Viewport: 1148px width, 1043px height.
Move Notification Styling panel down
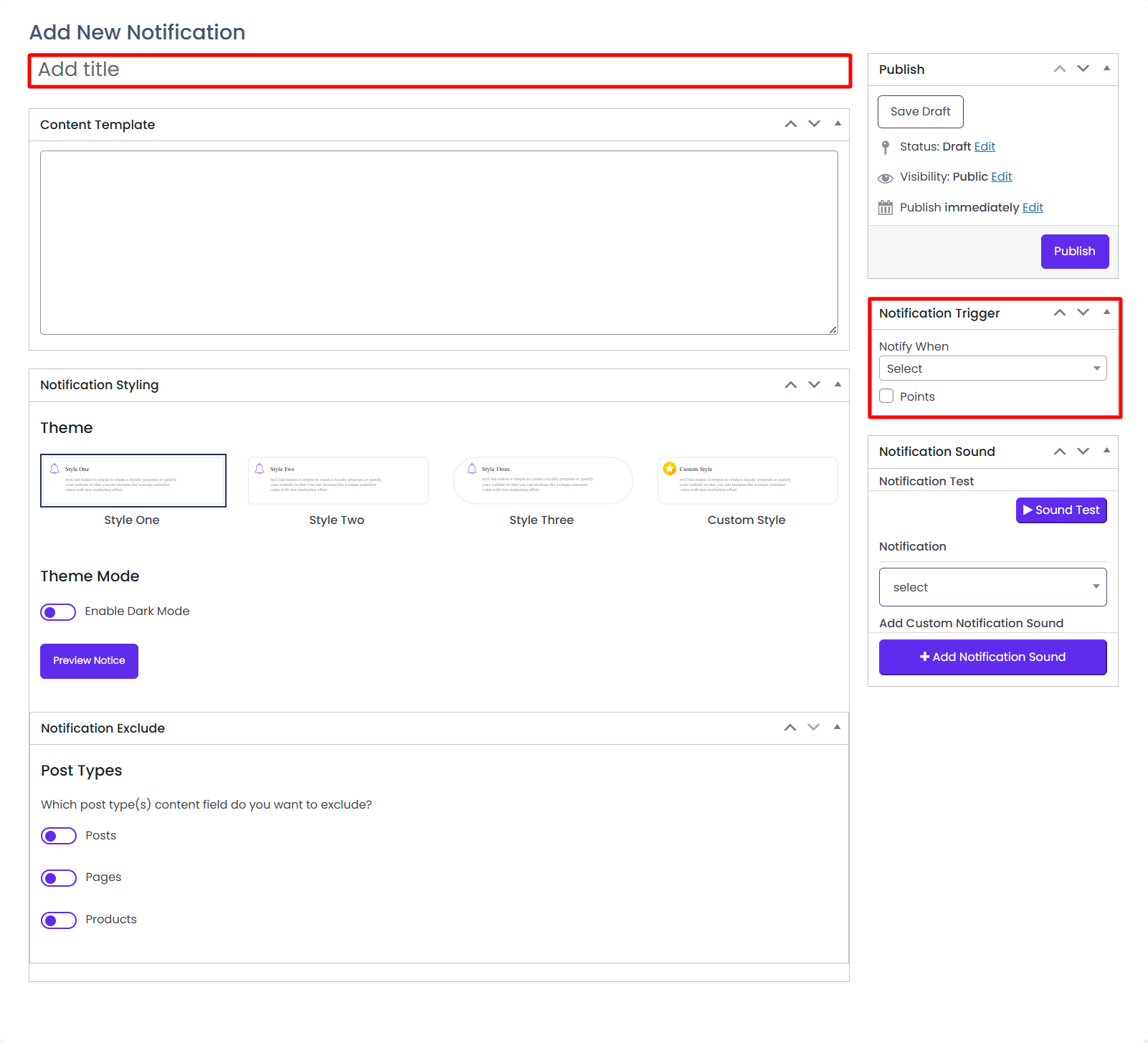pyautogui.click(x=814, y=385)
